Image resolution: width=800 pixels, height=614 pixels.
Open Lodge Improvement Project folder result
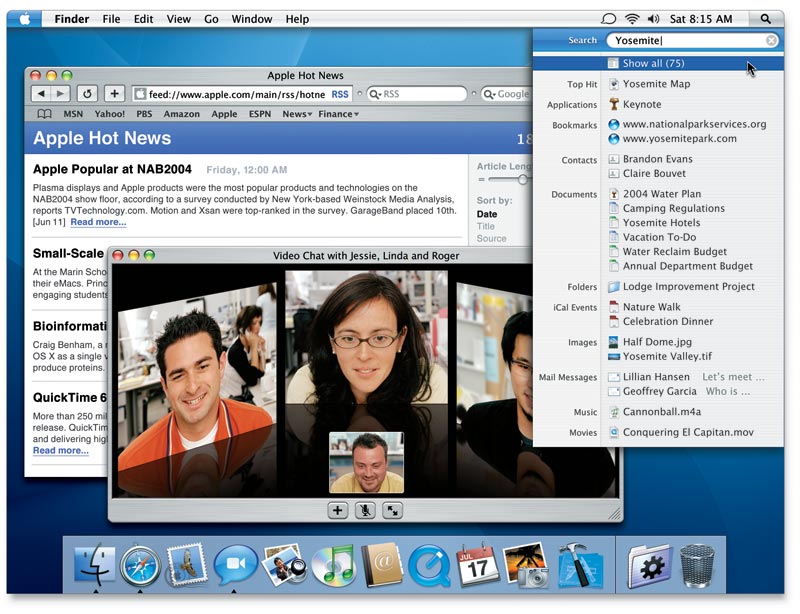[x=688, y=286]
